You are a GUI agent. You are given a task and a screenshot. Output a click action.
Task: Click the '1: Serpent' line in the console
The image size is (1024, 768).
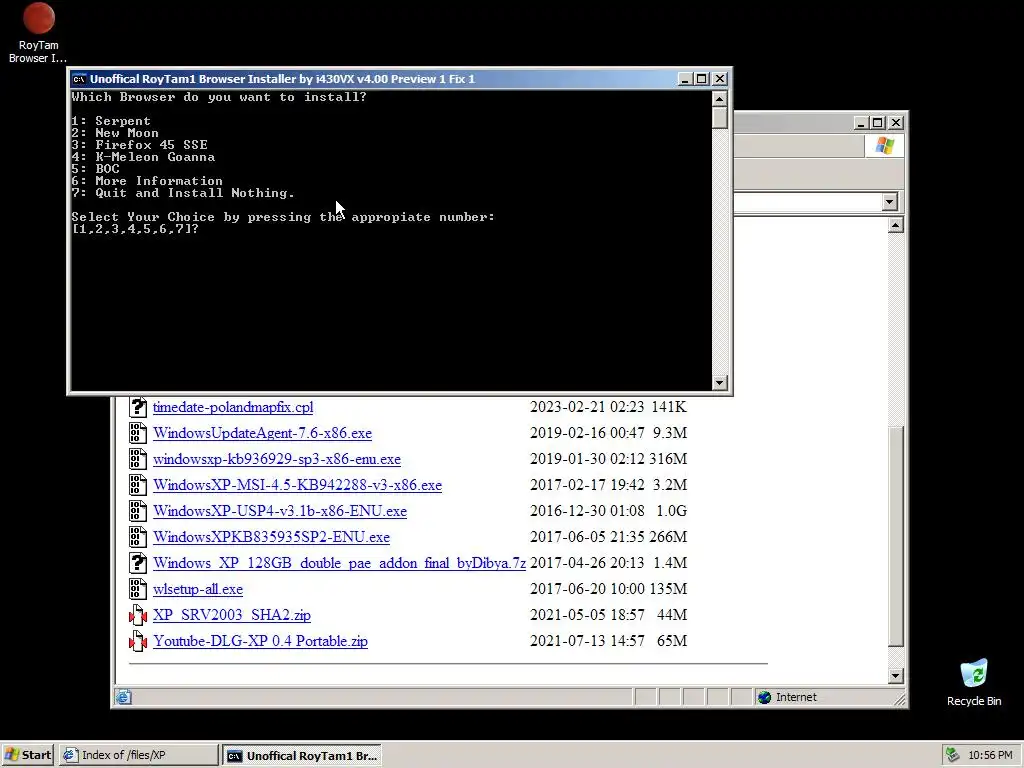coord(111,121)
